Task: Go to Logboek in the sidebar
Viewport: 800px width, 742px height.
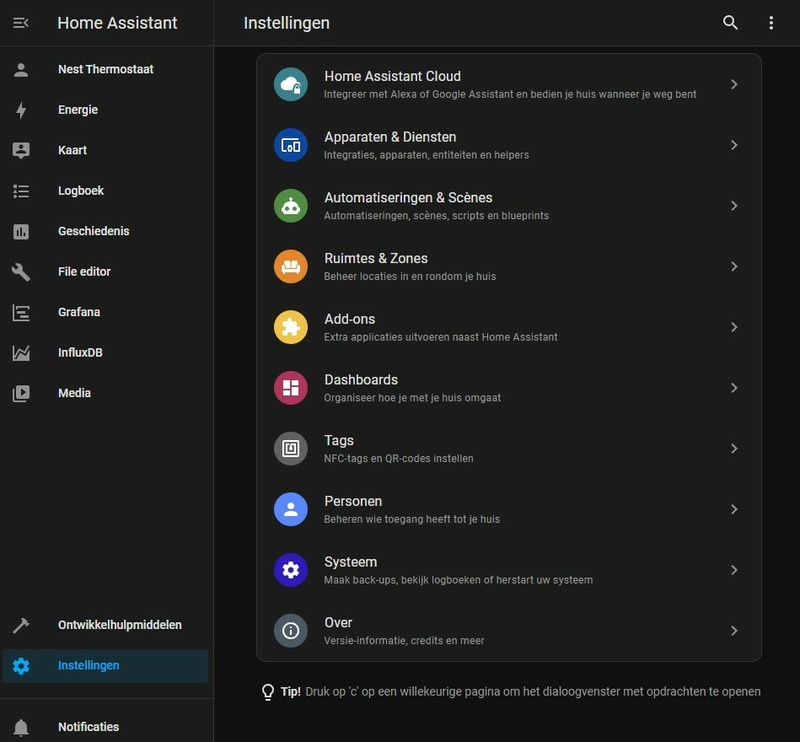Action: pos(81,191)
